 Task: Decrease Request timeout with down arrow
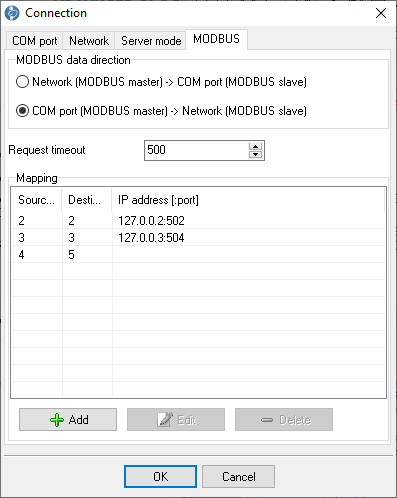(x=255, y=154)
